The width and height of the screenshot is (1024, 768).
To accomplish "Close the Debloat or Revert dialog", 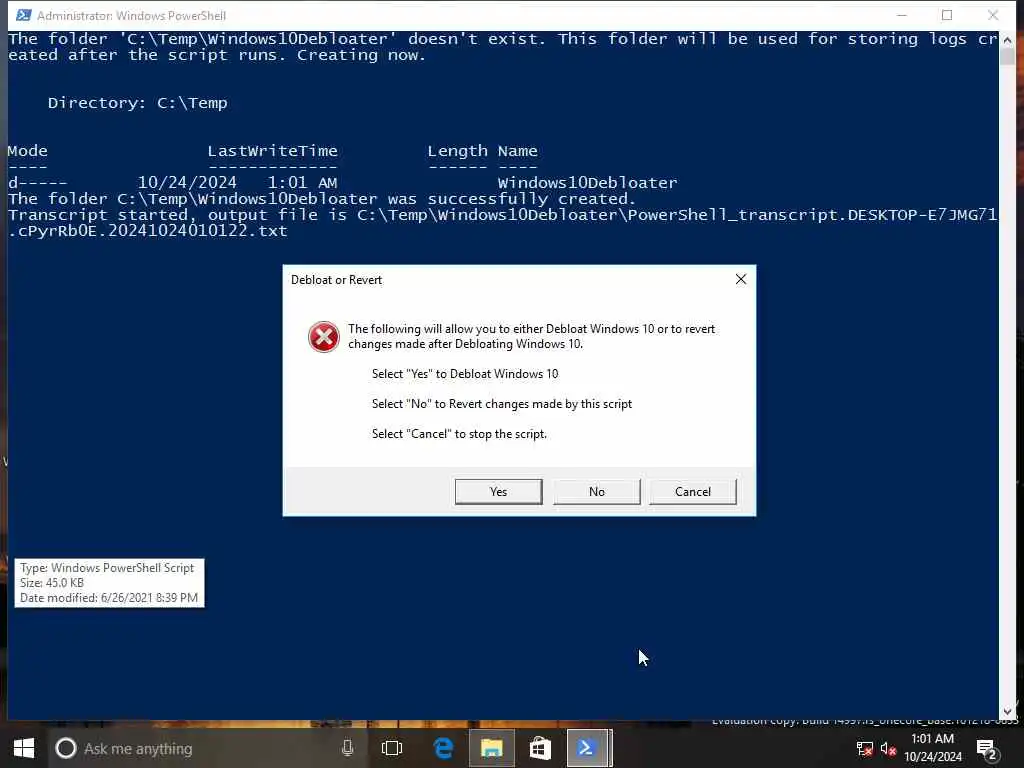I will pyautogui.click(x=741, y=280).
